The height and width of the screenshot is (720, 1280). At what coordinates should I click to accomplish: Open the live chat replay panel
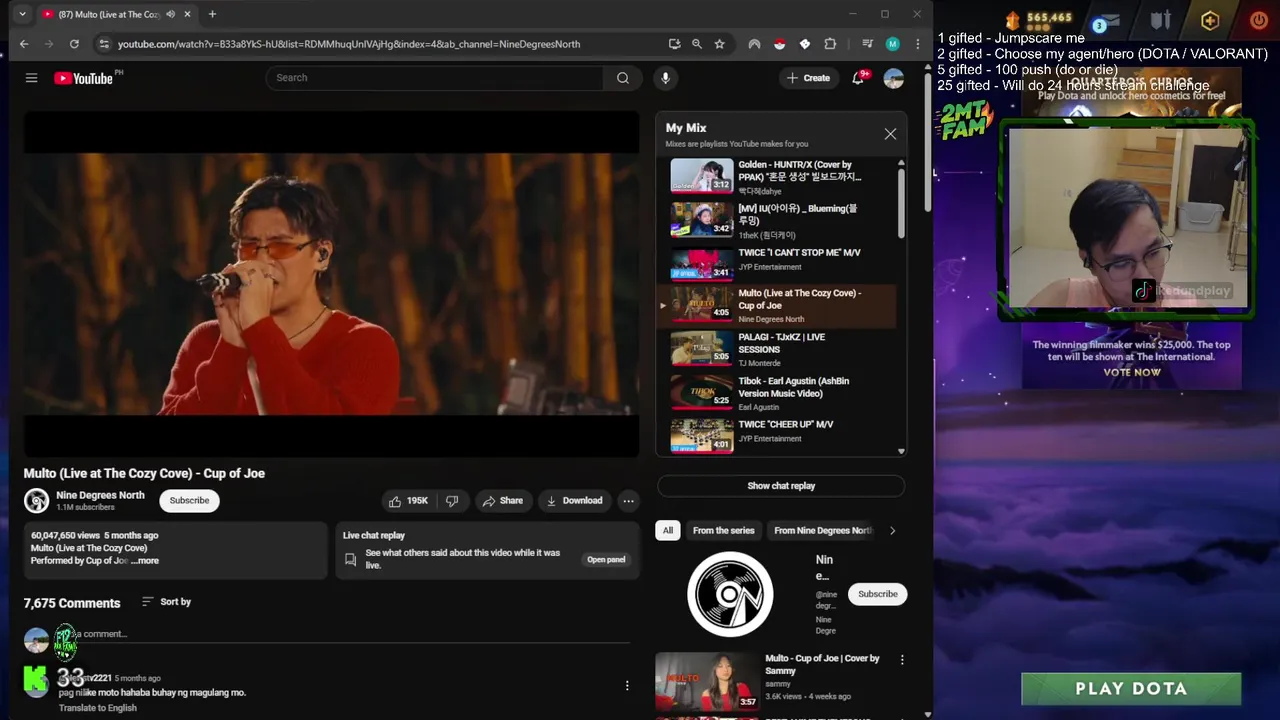tap(606, 560)
